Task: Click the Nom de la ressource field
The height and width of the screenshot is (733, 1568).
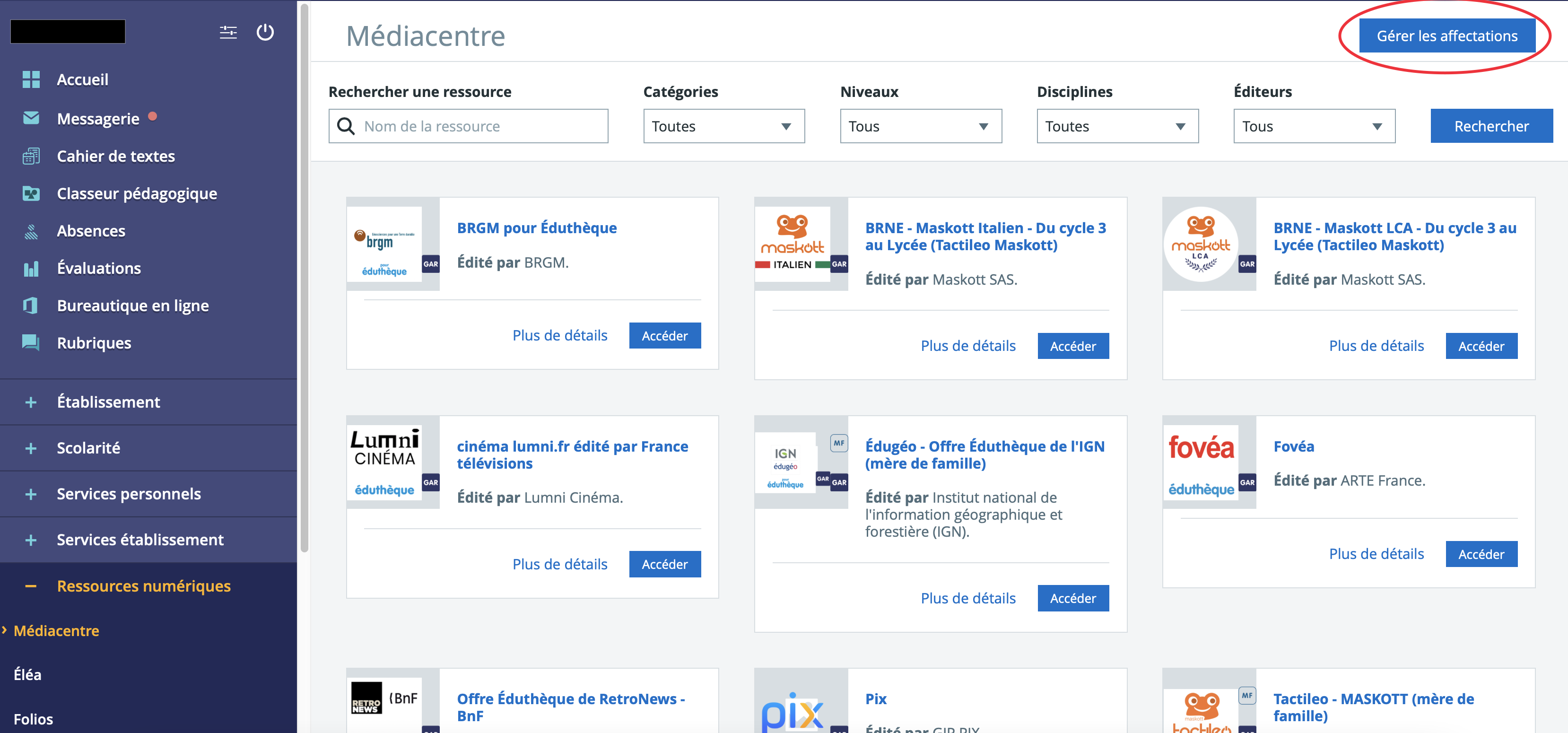Action: click(468, 126)
